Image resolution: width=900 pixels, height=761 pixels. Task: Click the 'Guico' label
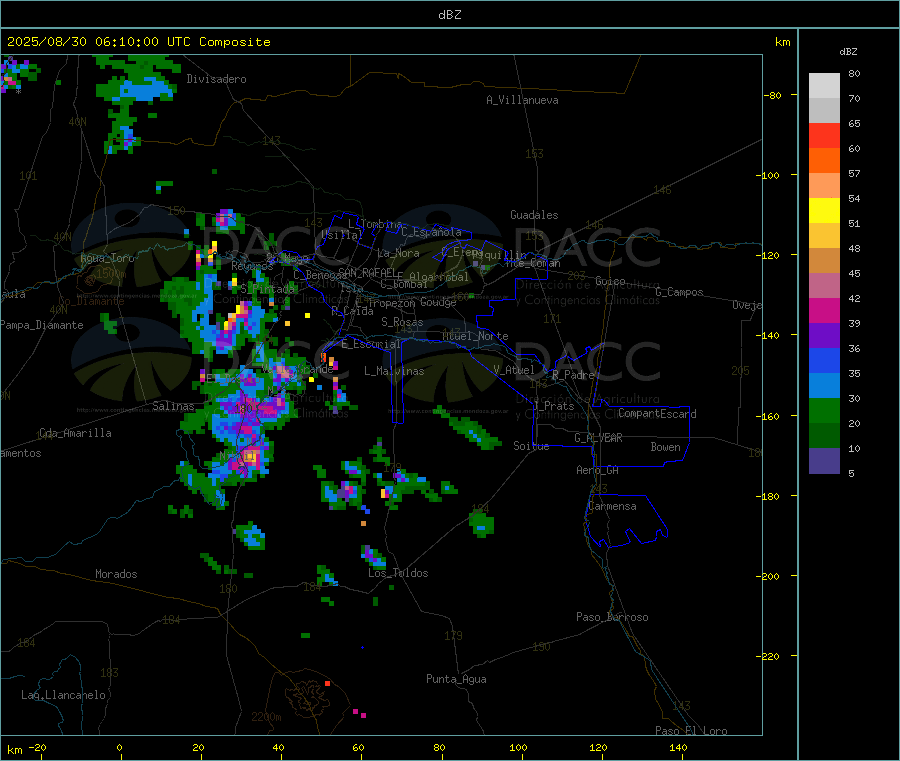(x=610, y=281)
